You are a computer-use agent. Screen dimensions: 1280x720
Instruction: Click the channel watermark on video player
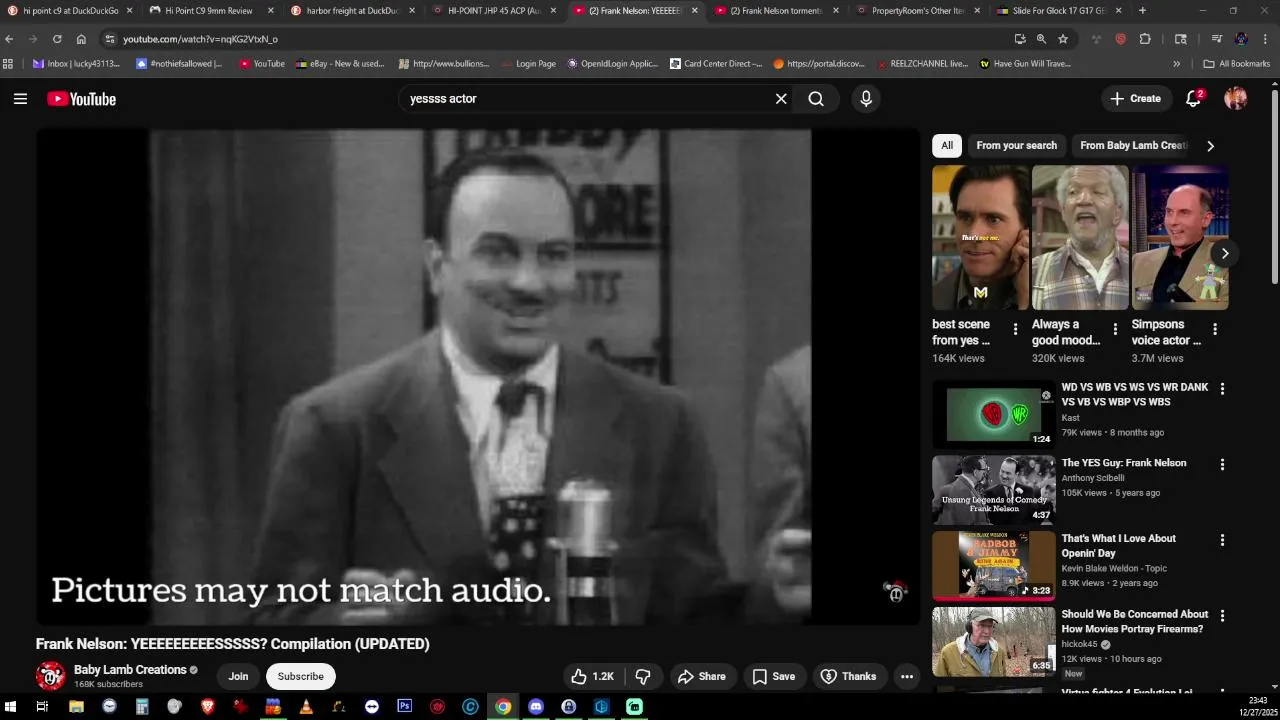896,591
